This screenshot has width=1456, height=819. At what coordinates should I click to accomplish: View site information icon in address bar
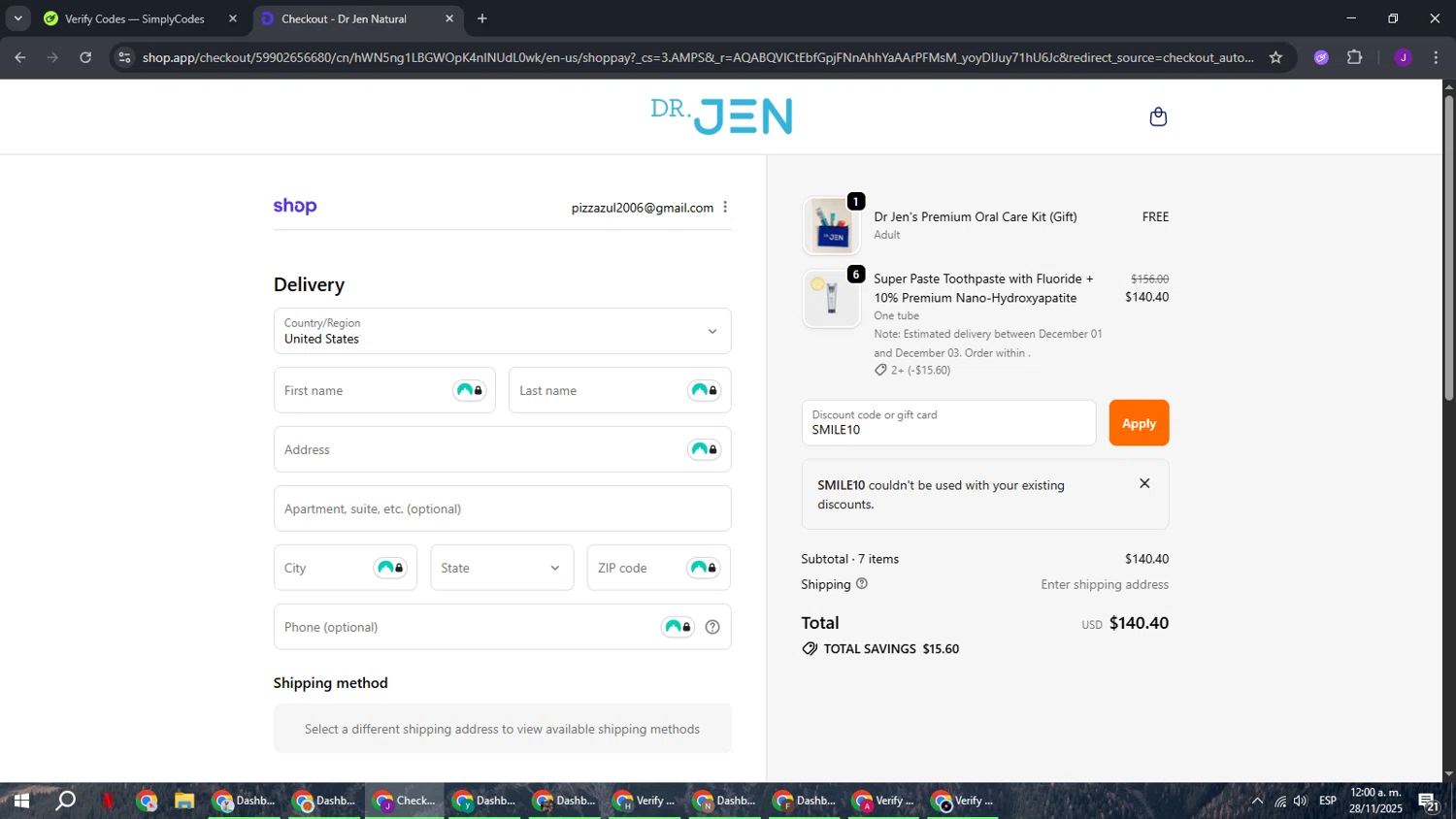tap(124, 57)
